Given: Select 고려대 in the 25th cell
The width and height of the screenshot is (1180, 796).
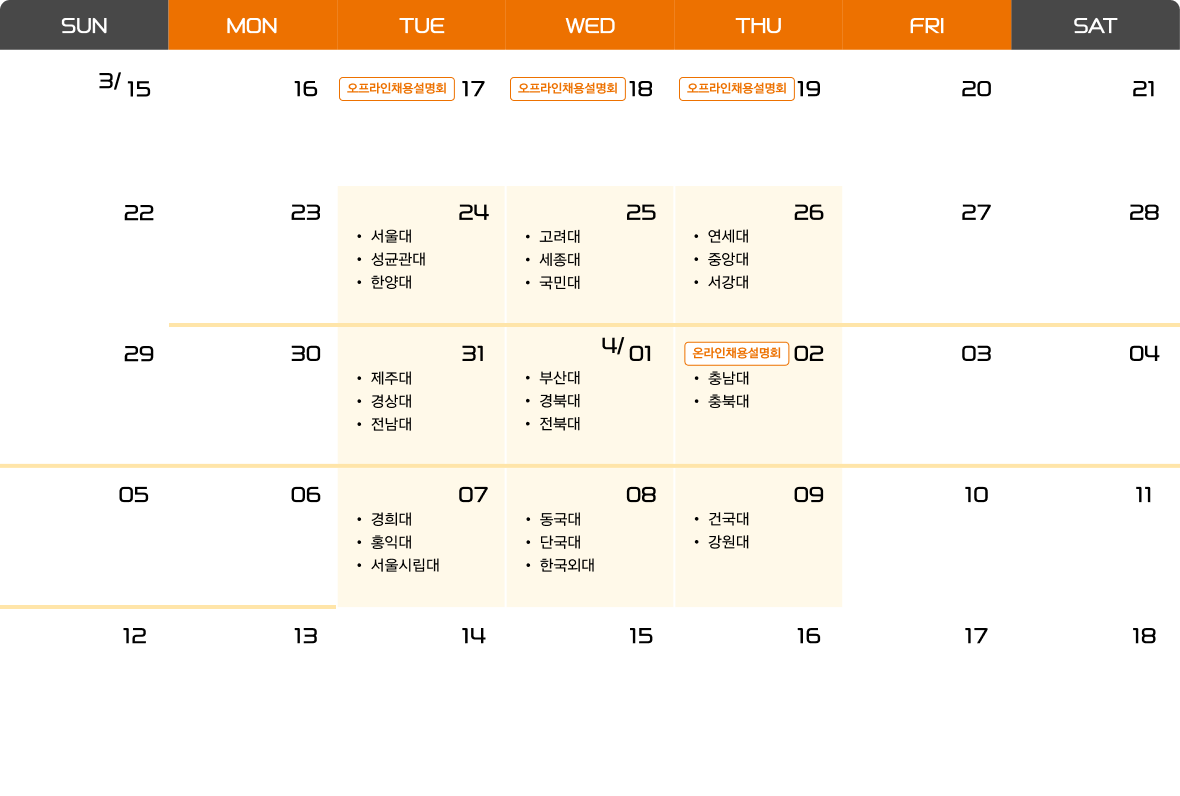Looking at the screenshot, I should [x=560, y=237].
